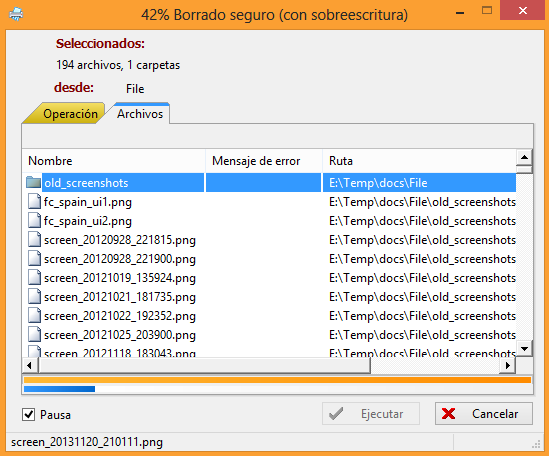This screenshot has height=456, width=549.
Task: Click the Ruta column header
Action: tap(419, 161)
